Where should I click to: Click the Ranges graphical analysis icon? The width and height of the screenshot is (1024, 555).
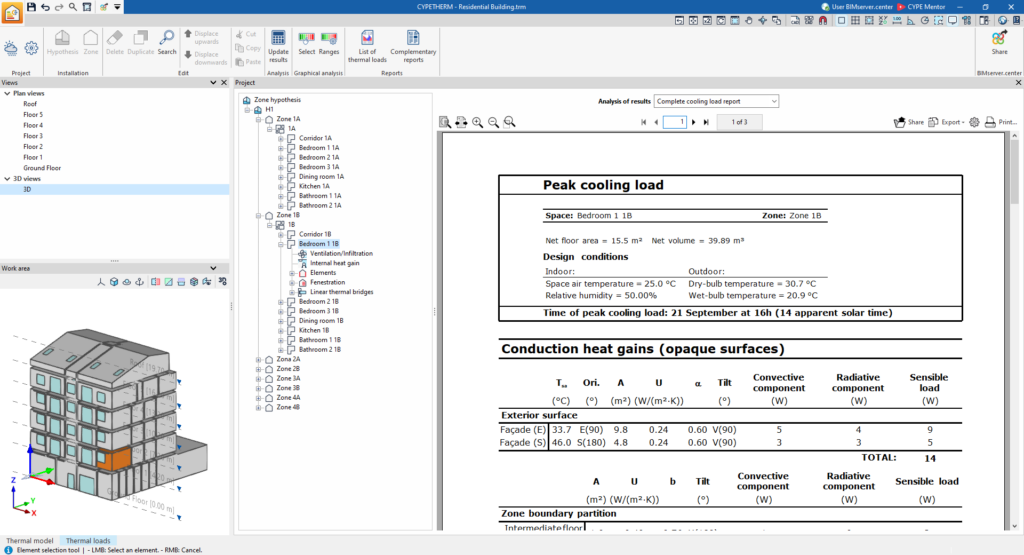tap(329, 43)
